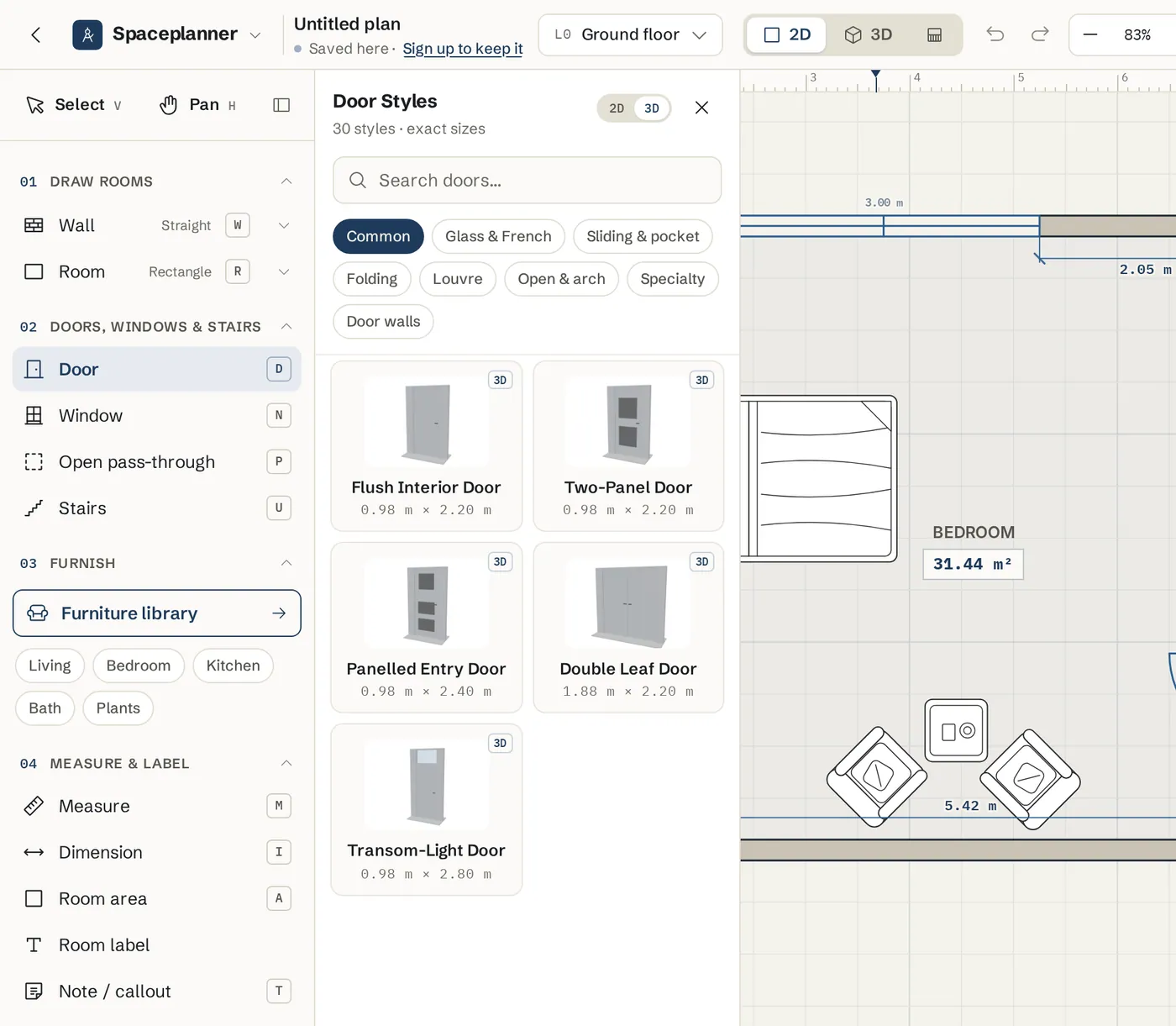Collapse the Doors, Windows & Stairs section
Viewport: 1176px width, 1026px height.
click(286, 326)
